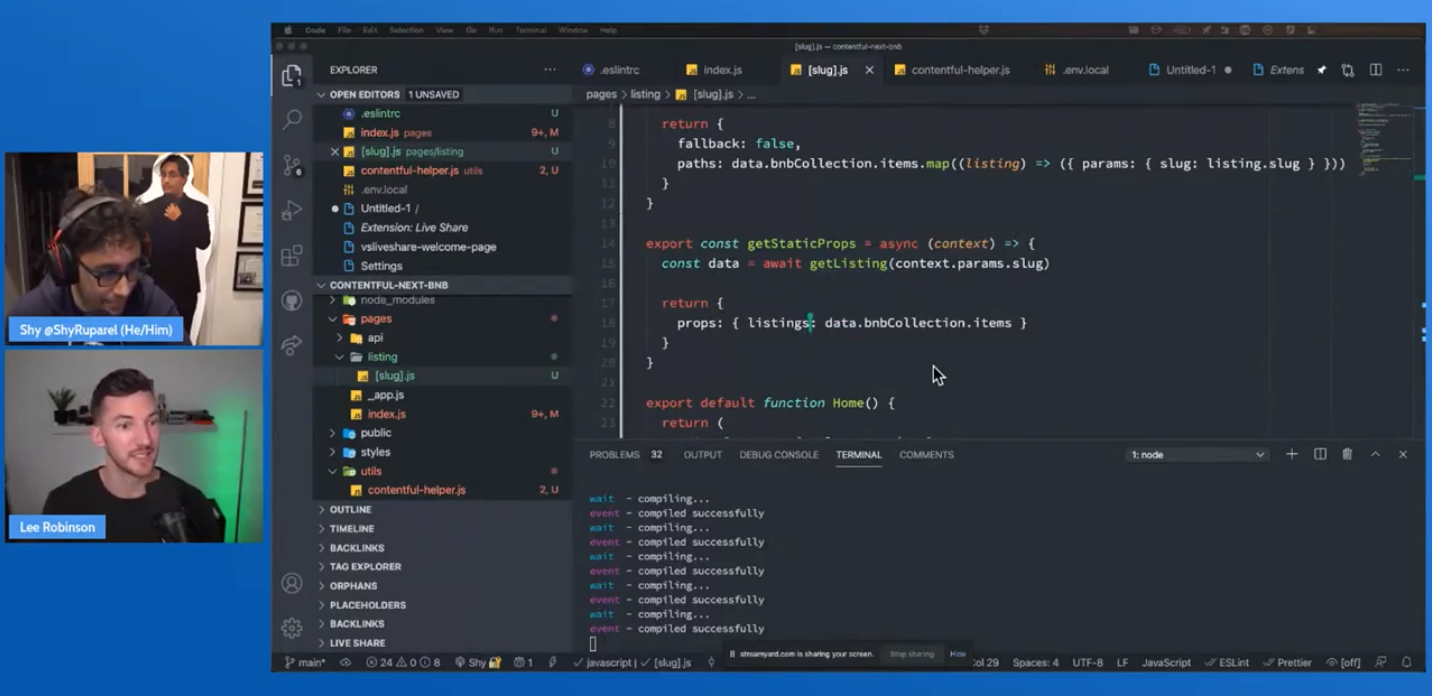Split the terminal panel

[1320, 454]
